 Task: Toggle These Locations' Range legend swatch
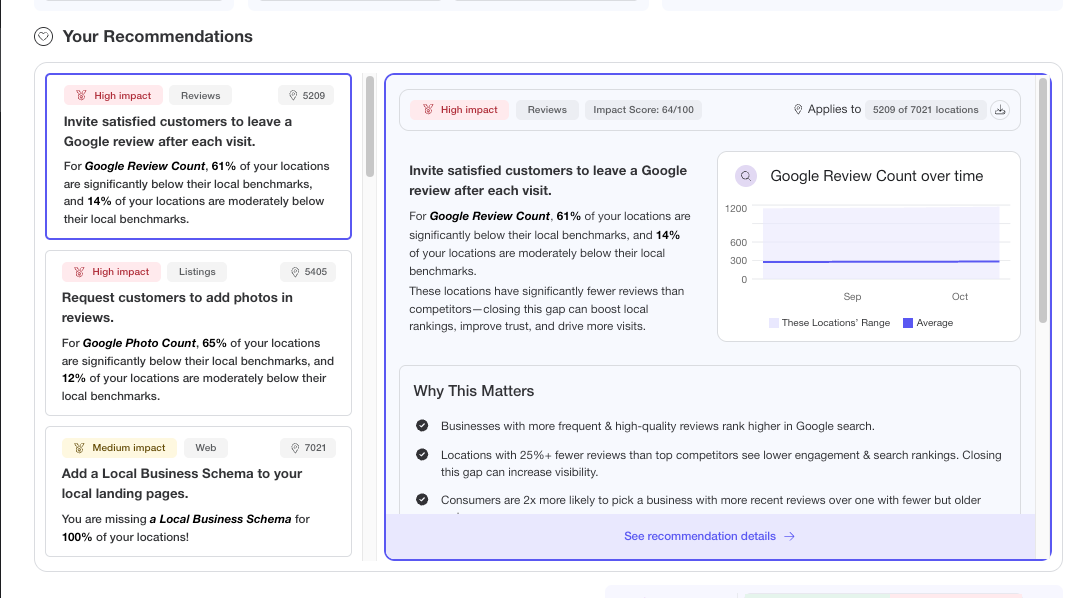click(774, 323)
